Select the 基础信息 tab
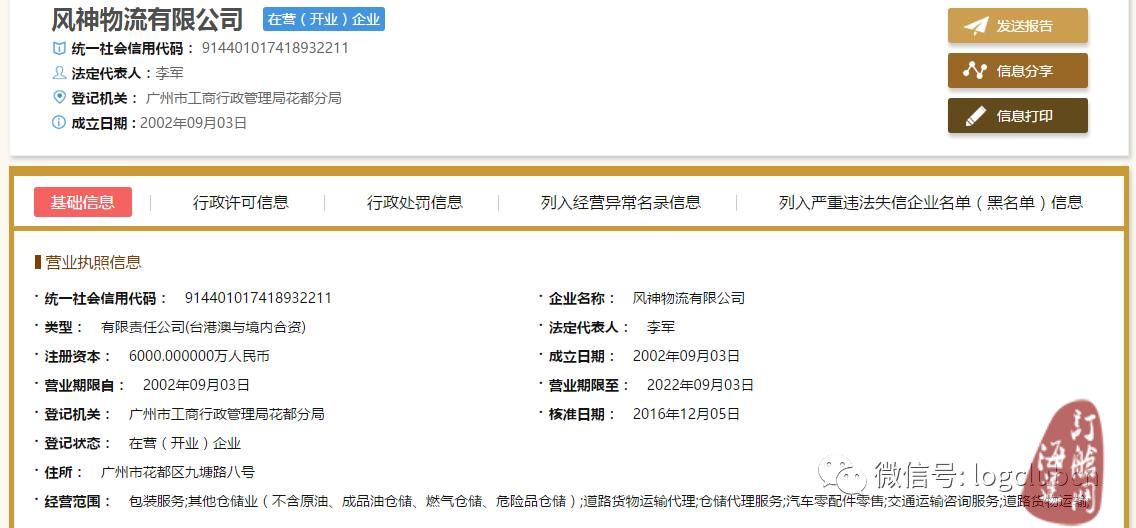 83,202
